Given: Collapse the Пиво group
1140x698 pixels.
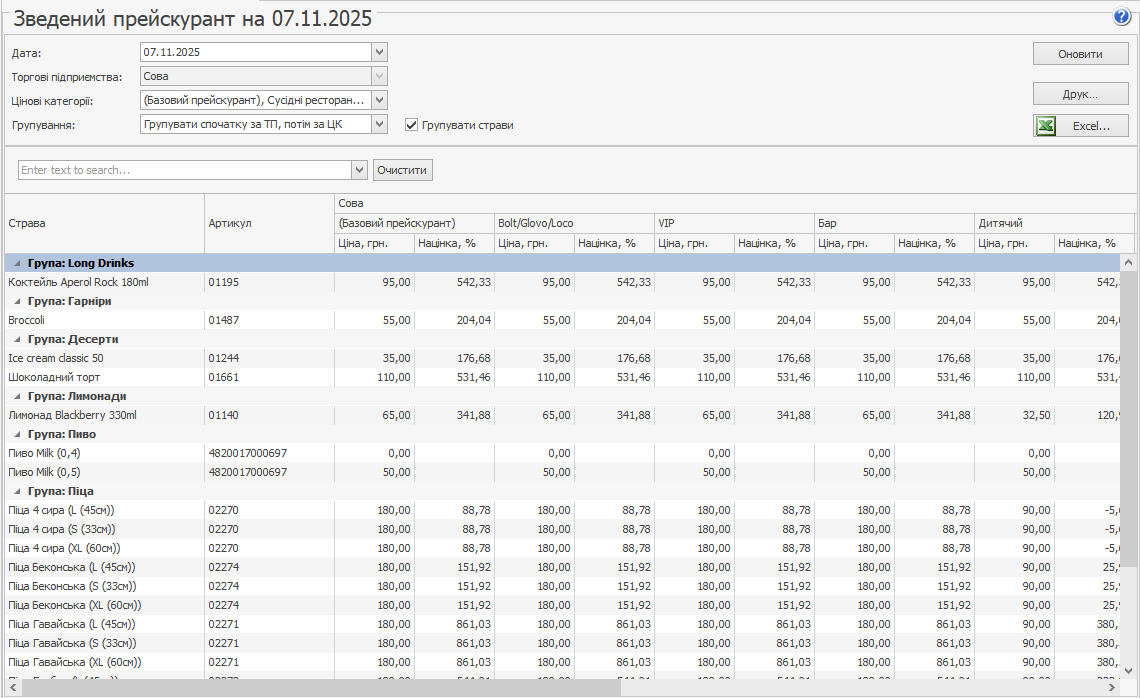Looking at the screenshot, I should [x=18, y=434].
